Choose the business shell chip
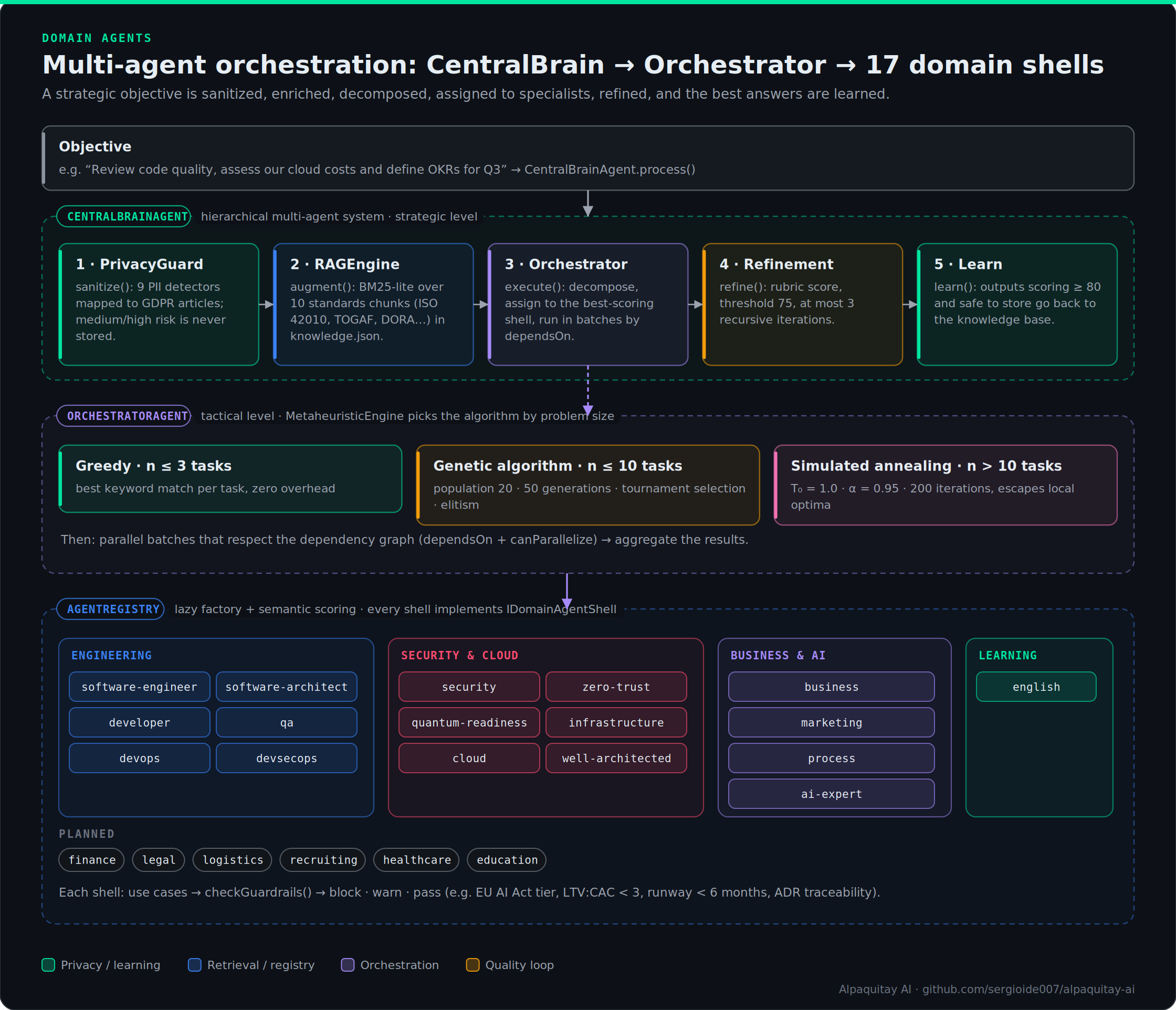 click(832, 687)
